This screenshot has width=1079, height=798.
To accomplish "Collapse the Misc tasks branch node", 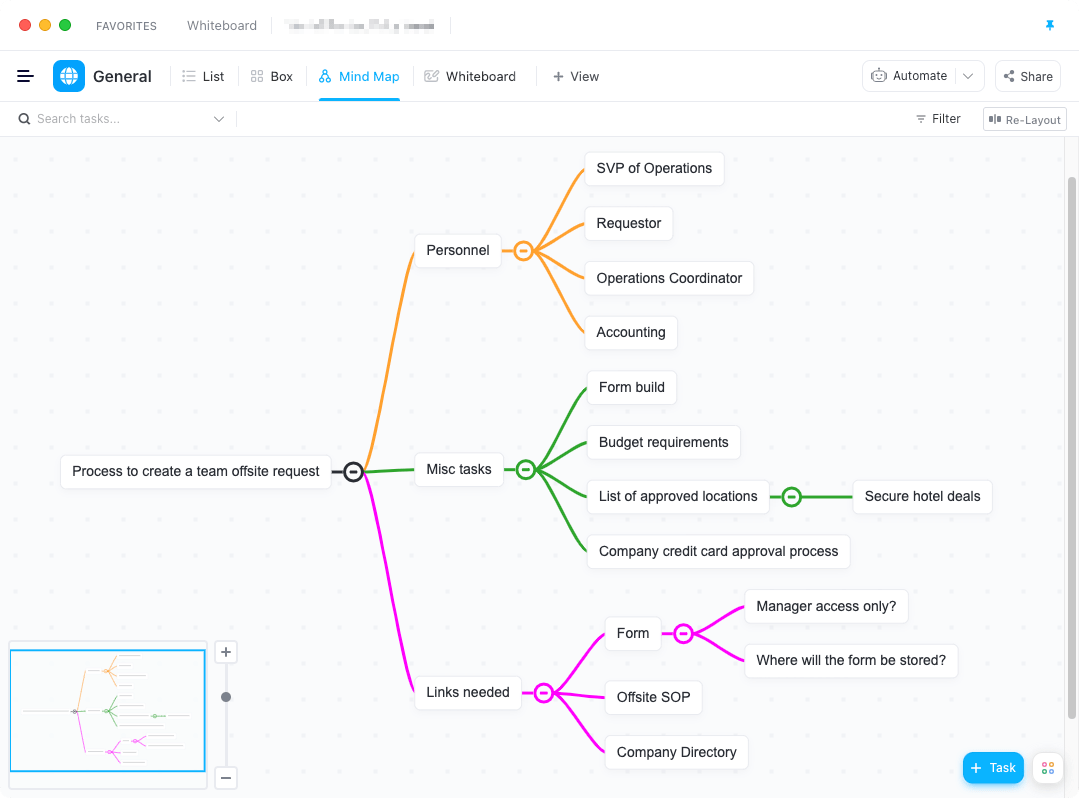I will 526,469.
